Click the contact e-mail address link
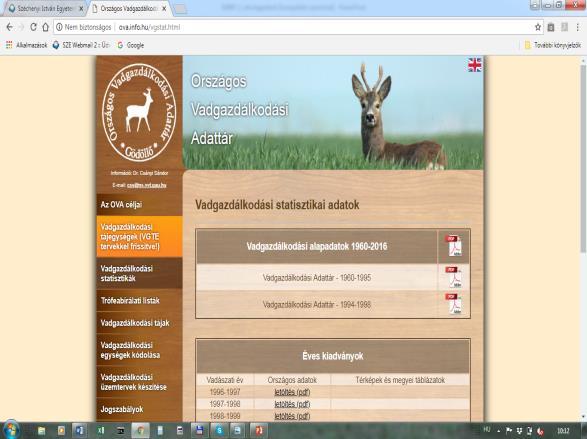587x439 pixels. pyautogui.click(x=146, y=185)
